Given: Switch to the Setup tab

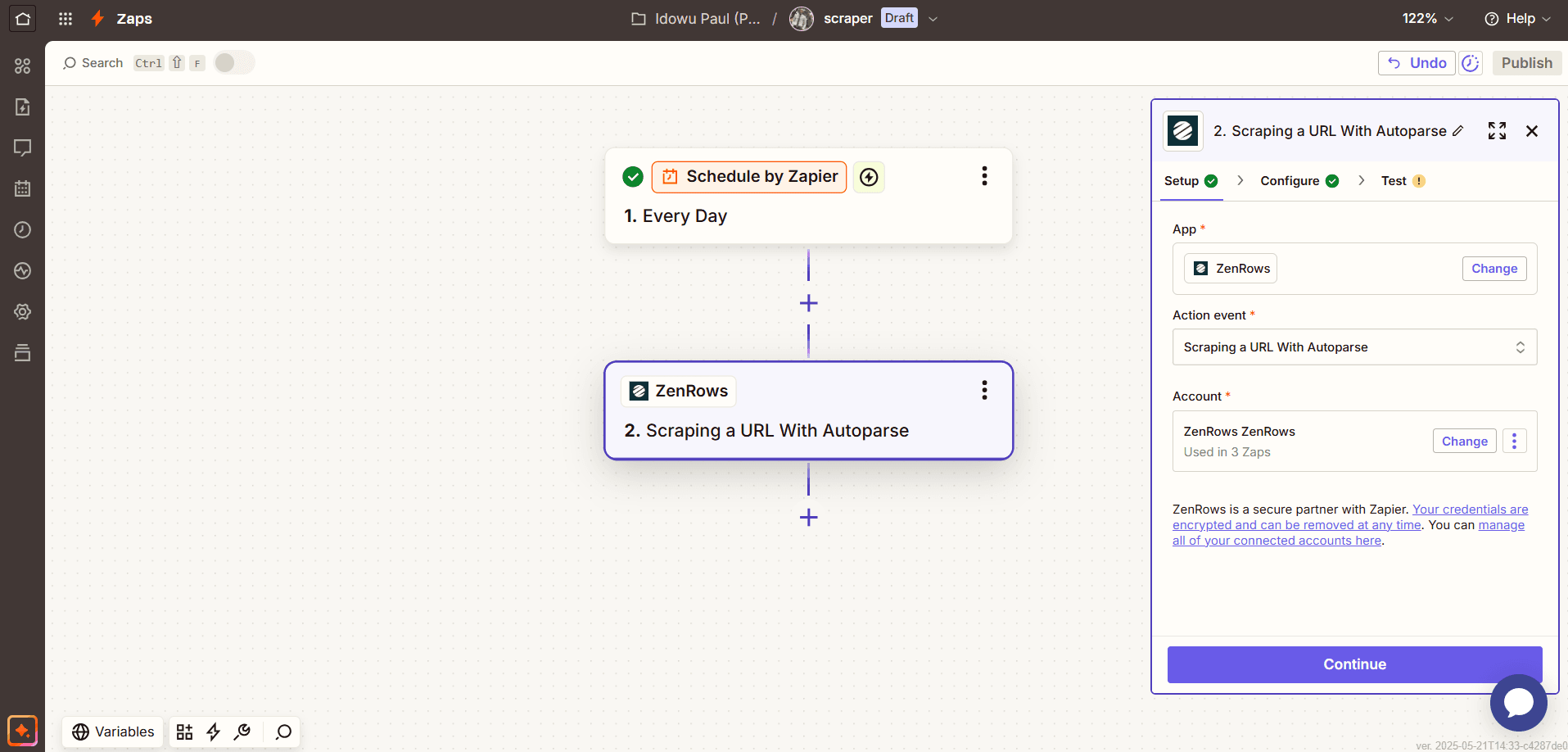Looking at the screenshot, I should pyautogui.click(x=1191, y=181).
